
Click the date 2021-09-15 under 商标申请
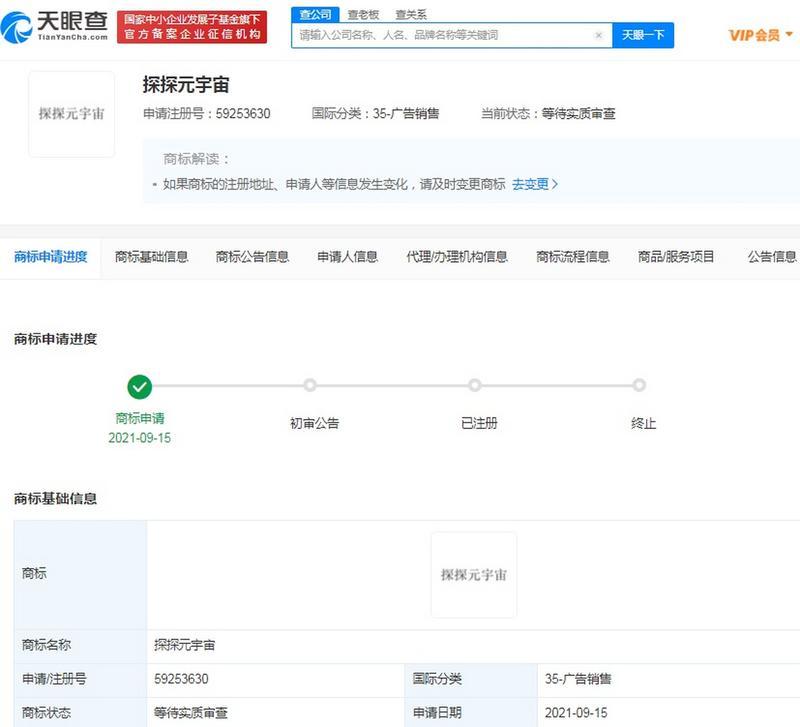coord(139,438)
